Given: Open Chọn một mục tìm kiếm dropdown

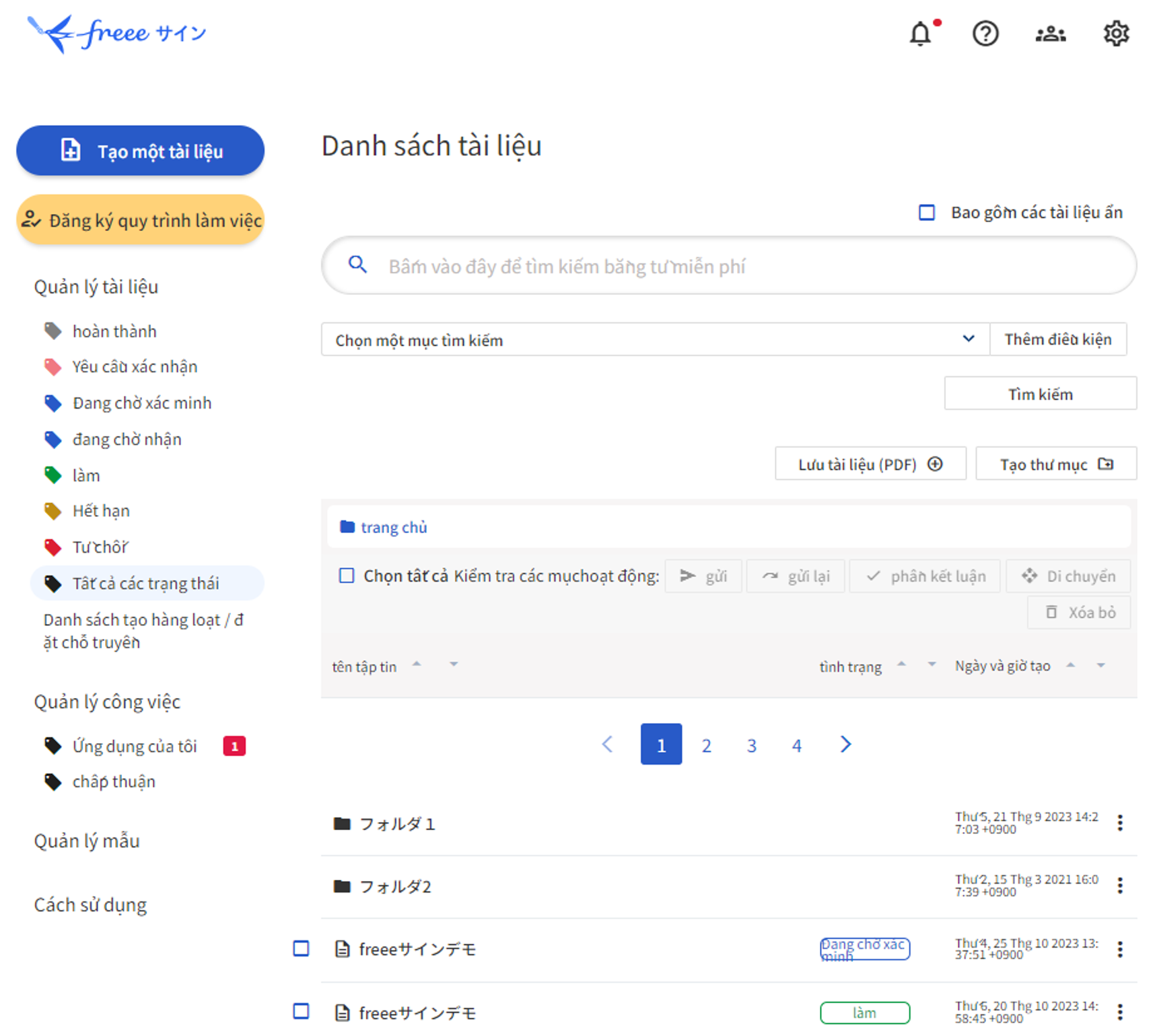Looking at the screenshot, I should click(x=655, y=339).
